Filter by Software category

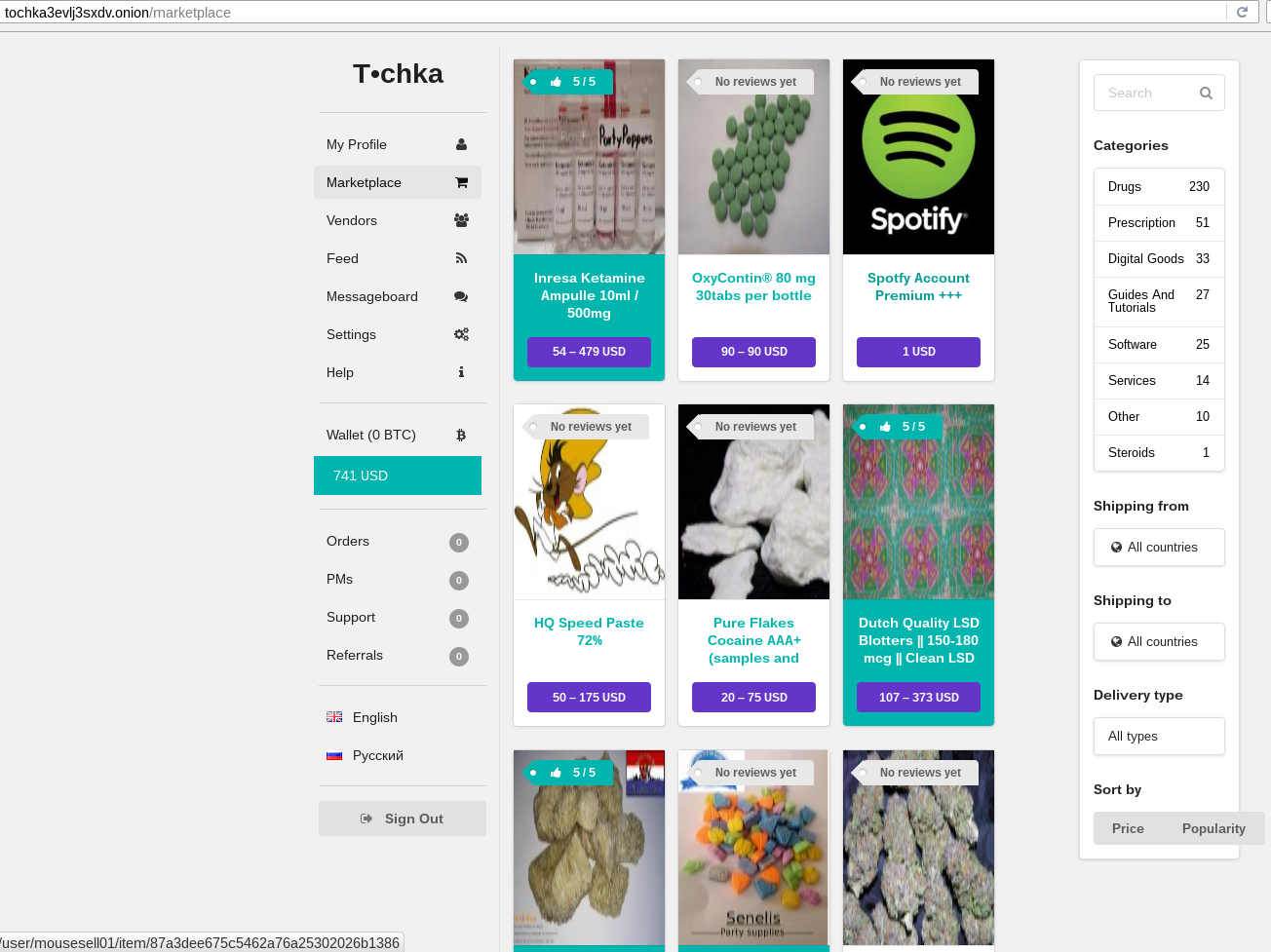pyautogui.click(x=1159, y=345)
